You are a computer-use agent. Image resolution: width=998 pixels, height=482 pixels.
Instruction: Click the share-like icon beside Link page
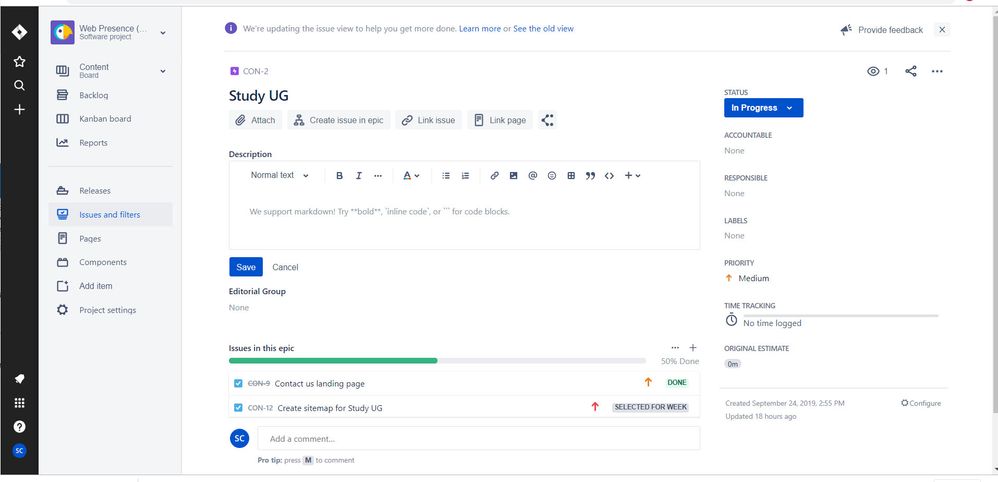click(547, 120)
